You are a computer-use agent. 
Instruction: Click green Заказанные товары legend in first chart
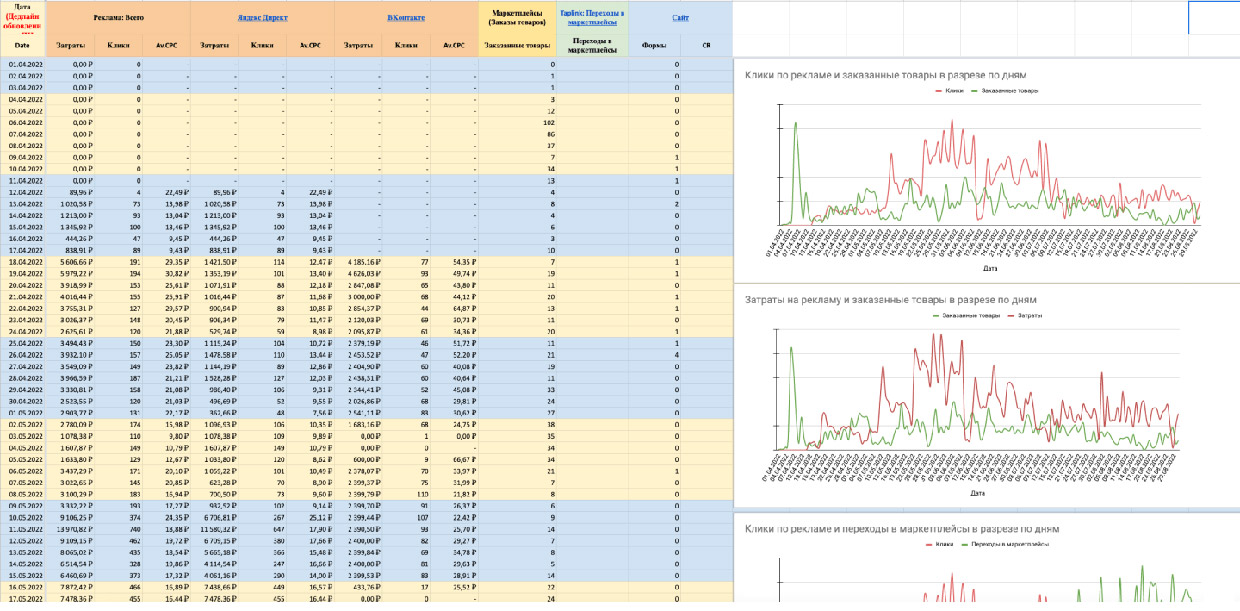click(1005, 91)
